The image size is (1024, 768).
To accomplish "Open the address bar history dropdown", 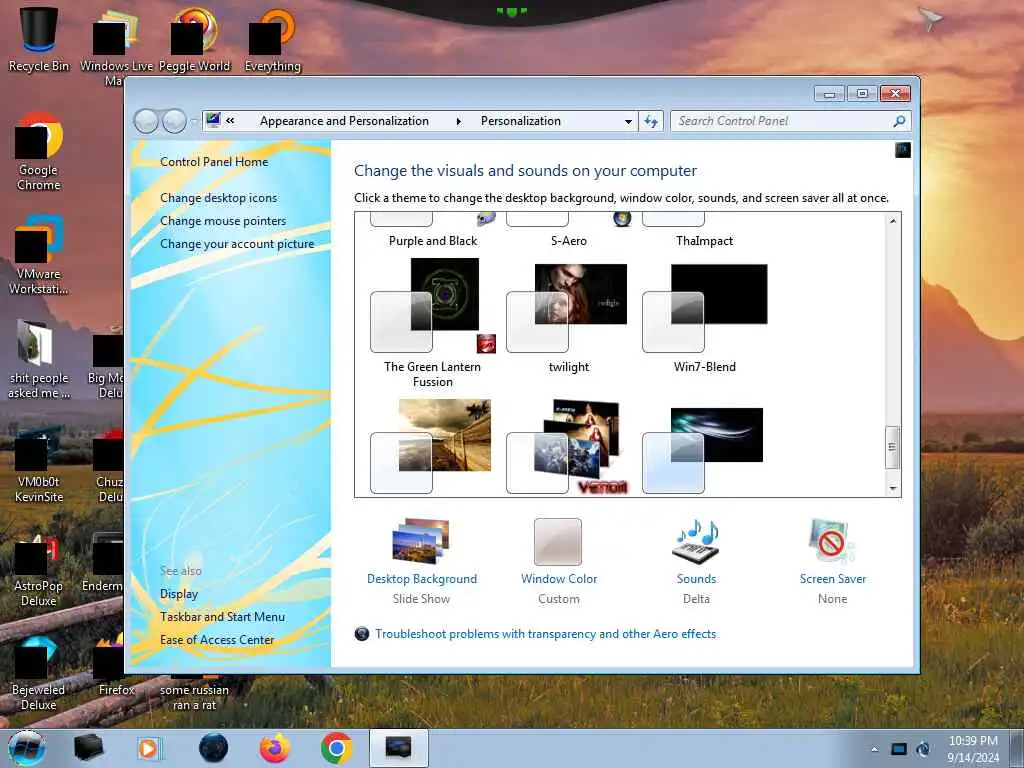I will [628, 121].
